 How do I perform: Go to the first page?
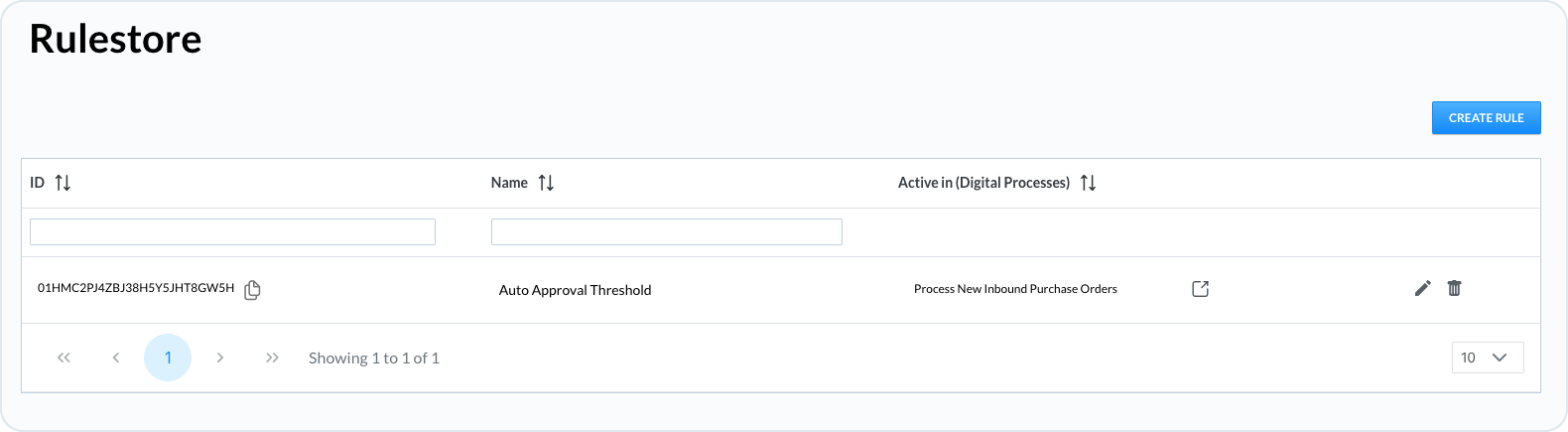click(x=64, y=358)
